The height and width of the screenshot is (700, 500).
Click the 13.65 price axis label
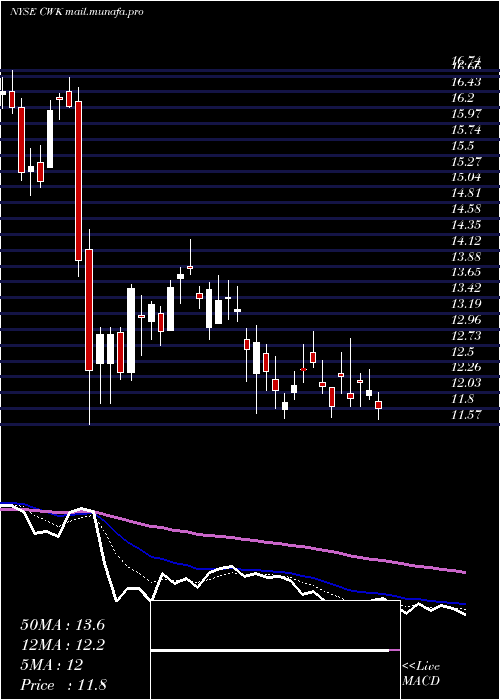(466, 273)
